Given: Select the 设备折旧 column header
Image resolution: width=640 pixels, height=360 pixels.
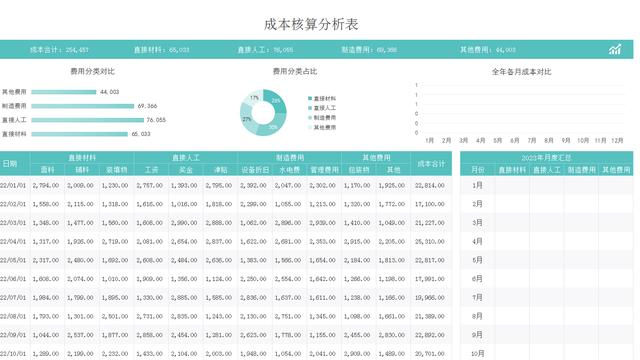Looking at the screenshot, I should pos(255,170).
